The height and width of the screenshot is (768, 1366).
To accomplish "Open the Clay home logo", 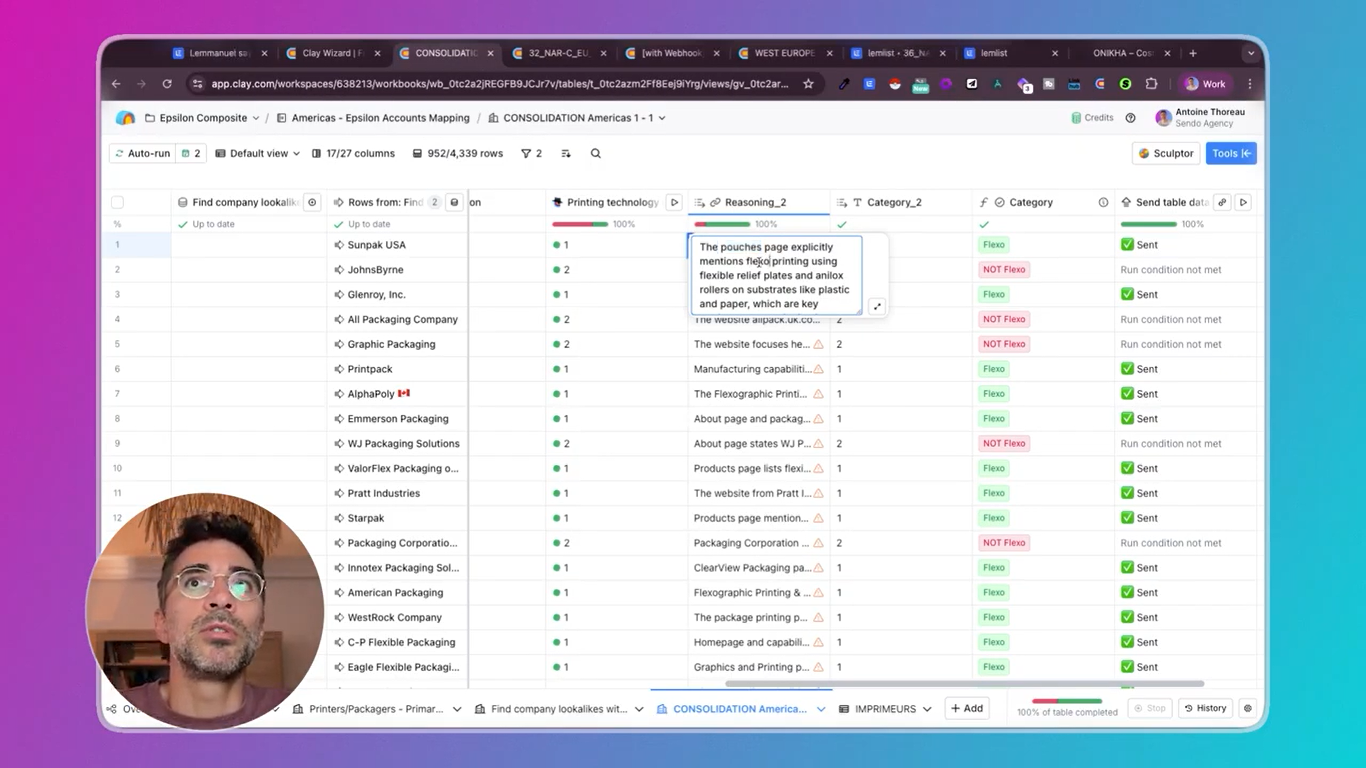I will (125, 118).
